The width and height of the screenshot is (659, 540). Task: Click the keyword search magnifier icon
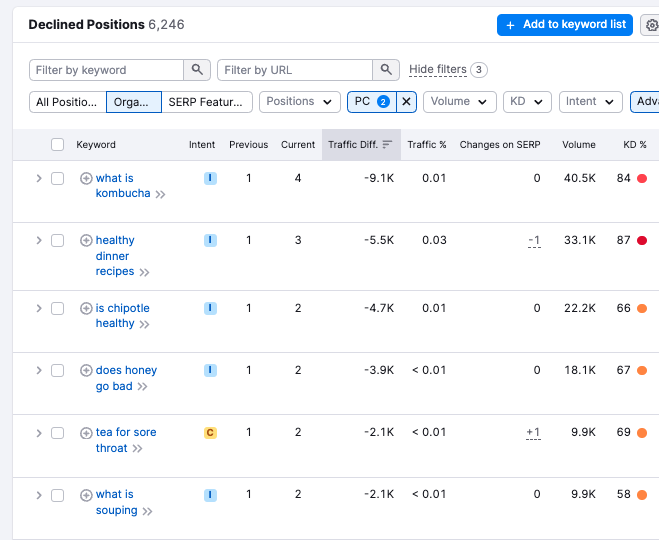[x=197, y=70]
